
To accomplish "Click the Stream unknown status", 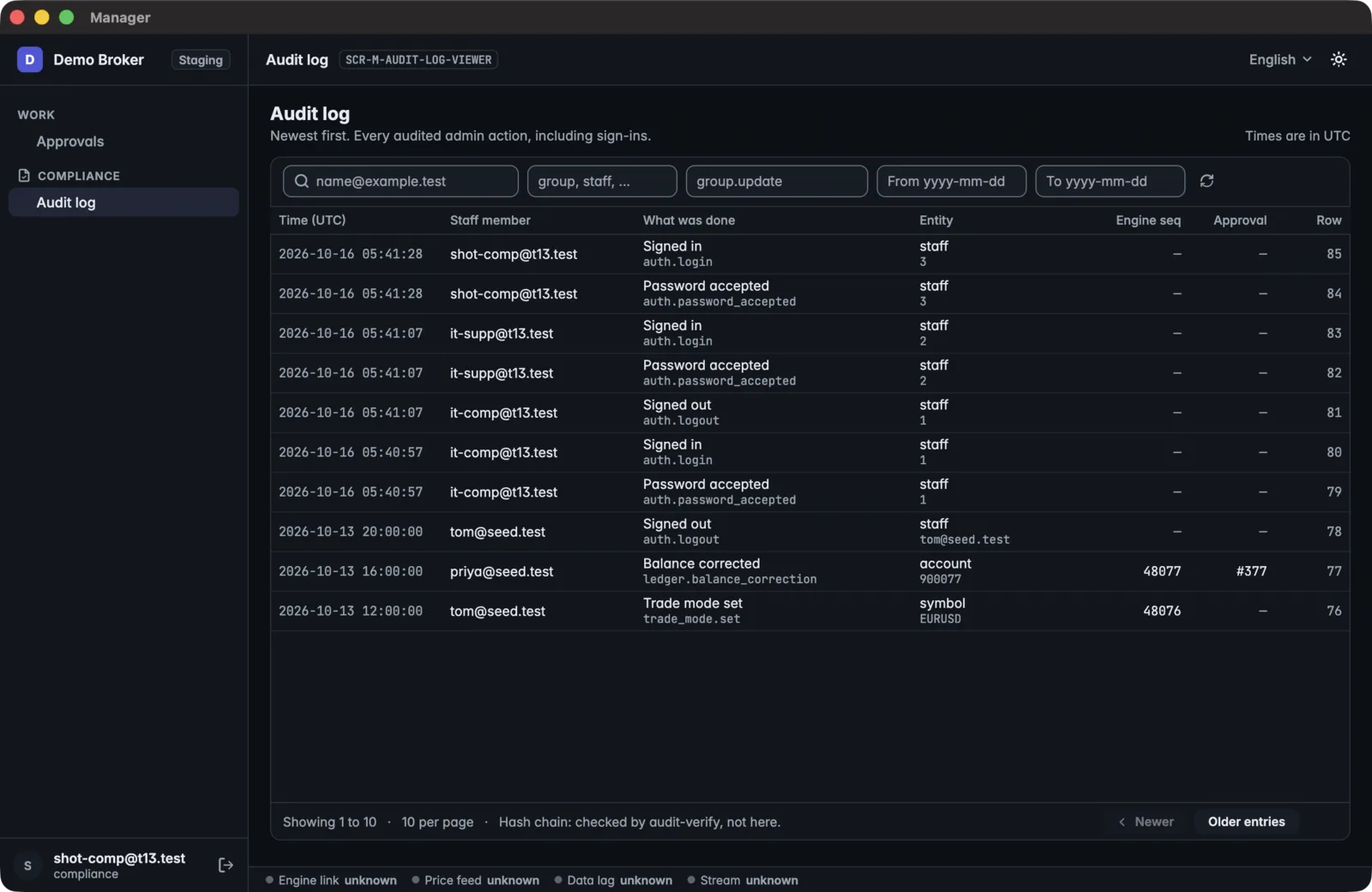I will (743, 880).
